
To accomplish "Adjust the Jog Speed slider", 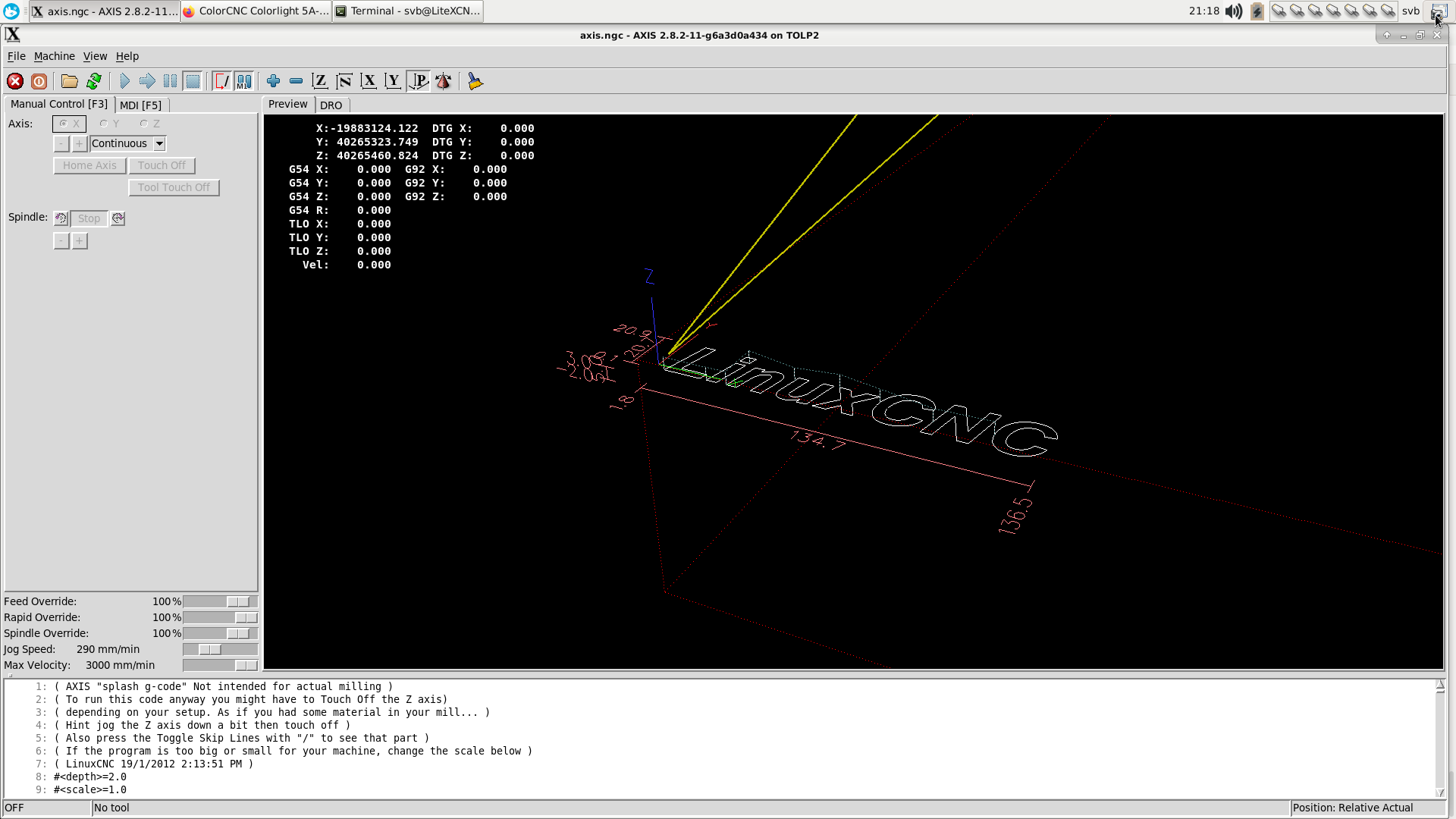I will [x=221, y=649].
